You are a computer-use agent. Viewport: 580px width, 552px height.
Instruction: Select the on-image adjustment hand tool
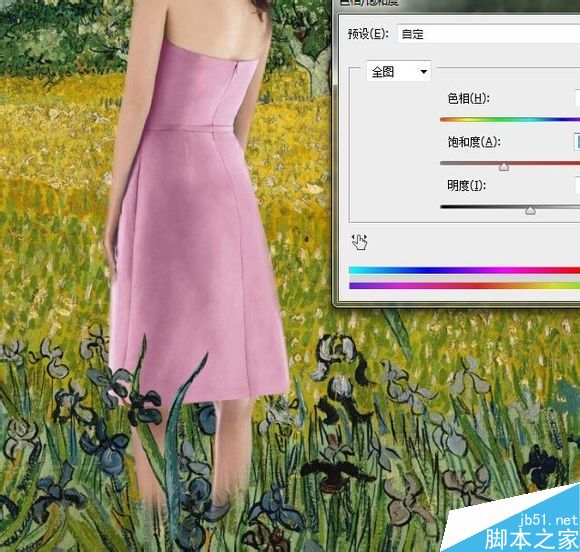pos(359,242)
